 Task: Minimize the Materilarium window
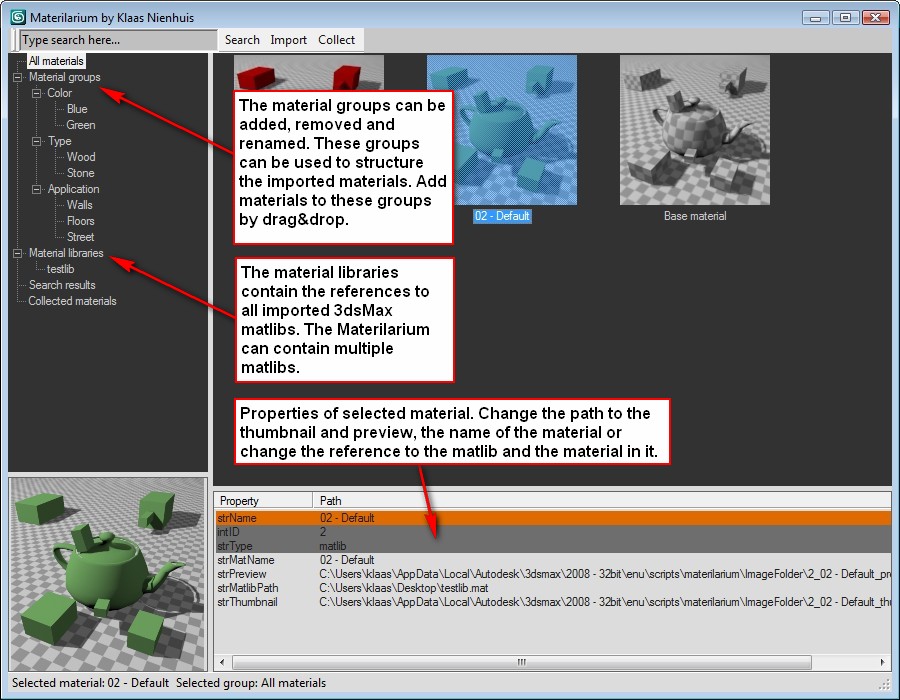[x=815, y=17]
